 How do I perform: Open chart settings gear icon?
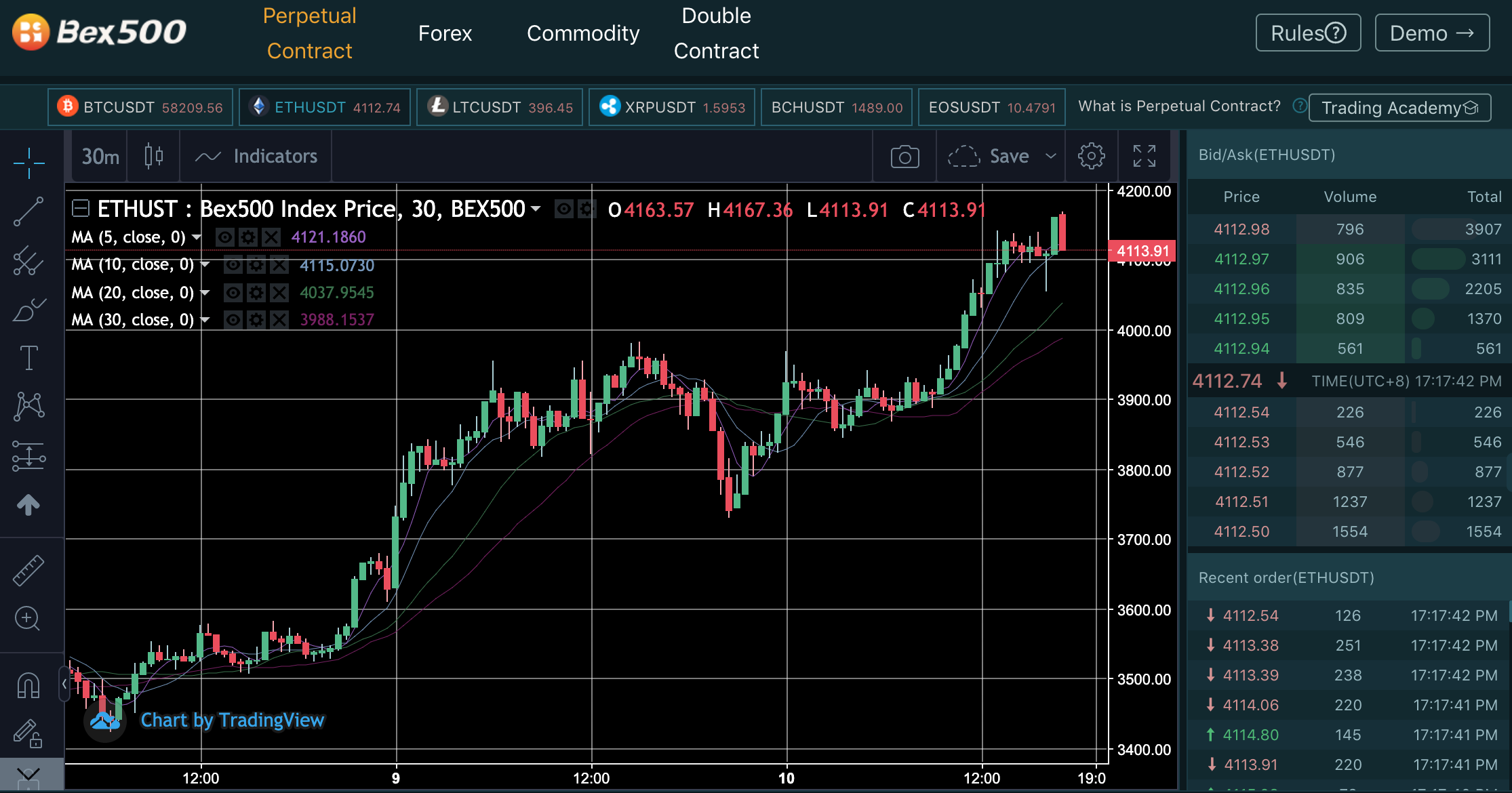click(x=1091, y=156)
